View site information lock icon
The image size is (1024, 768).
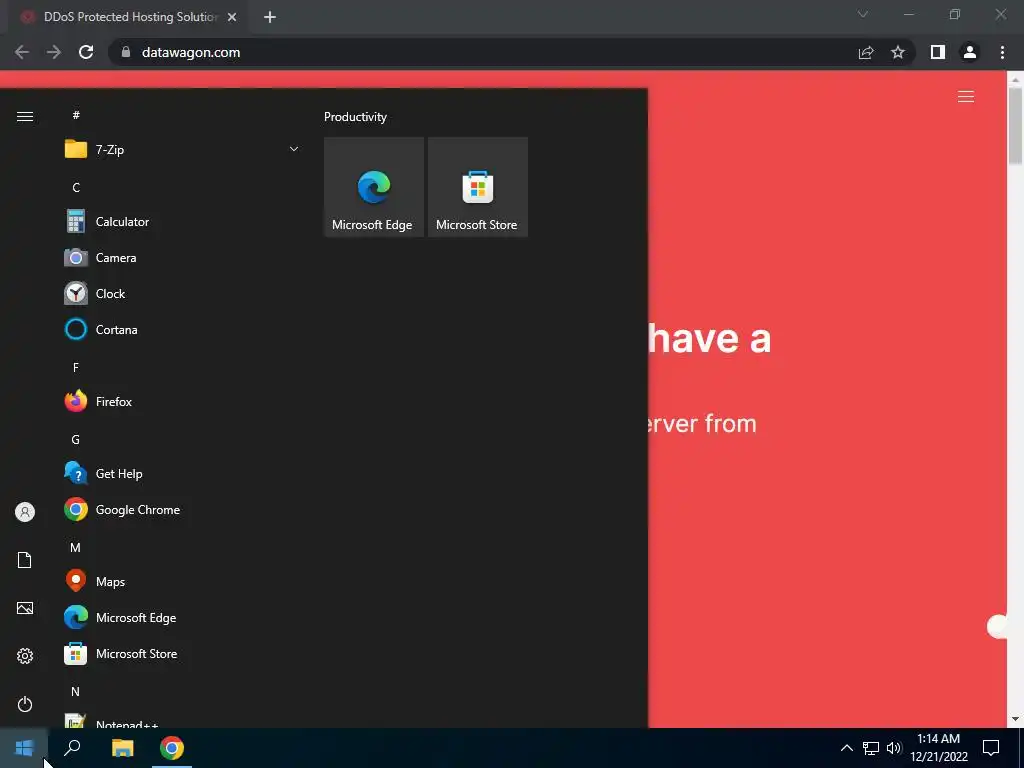click(x=126, y=52)
